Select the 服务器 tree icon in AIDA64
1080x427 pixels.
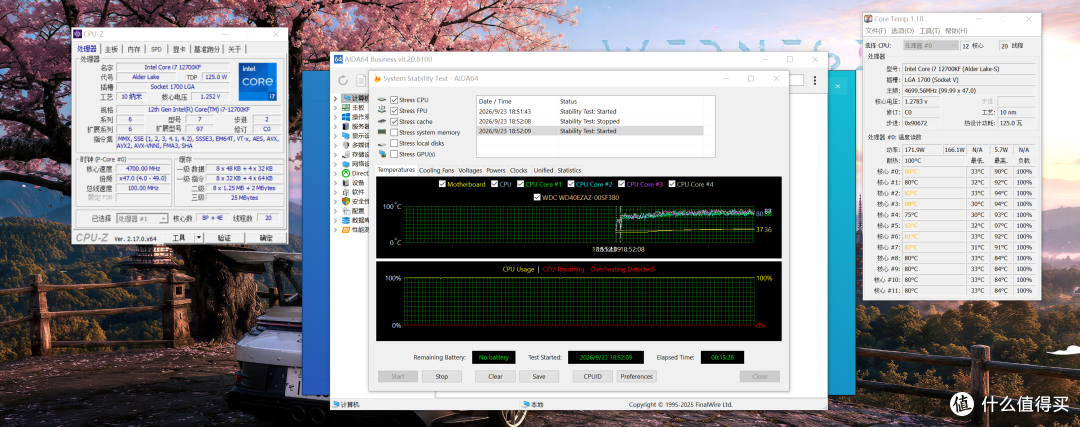coord(346,126)
